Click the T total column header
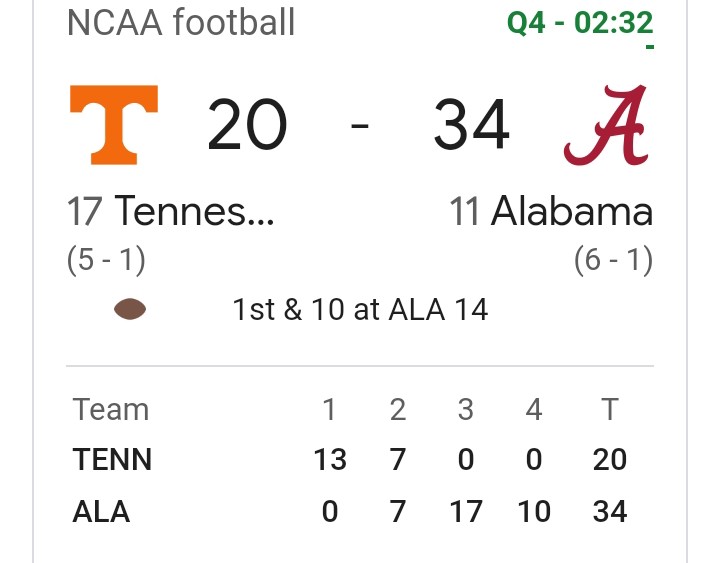Screen dimensions: 720x563 coord(610,409)
